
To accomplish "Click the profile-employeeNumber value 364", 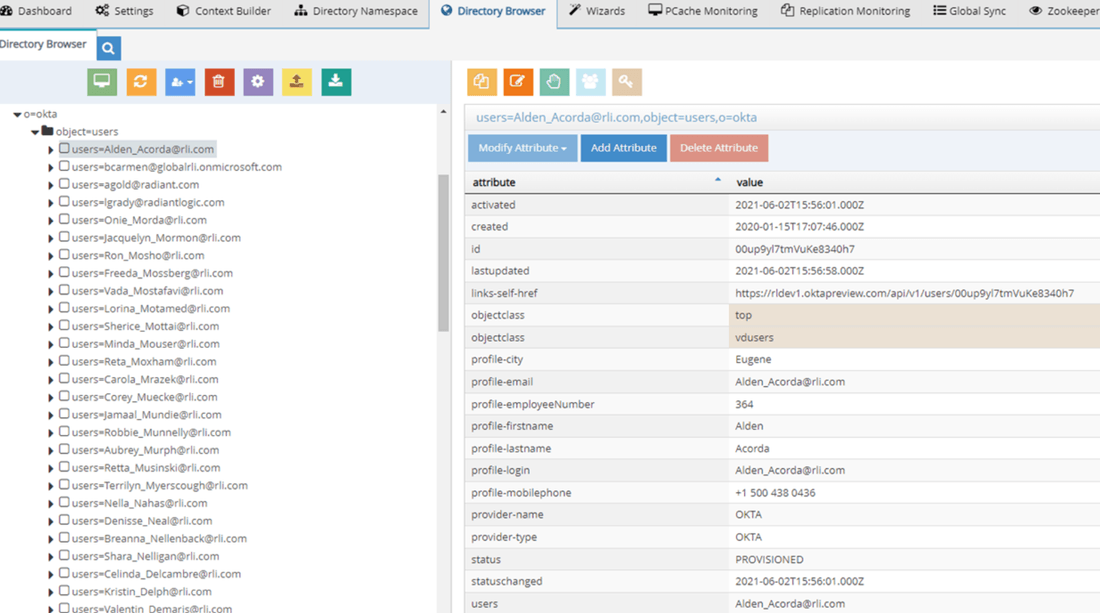I will point(744,404).
